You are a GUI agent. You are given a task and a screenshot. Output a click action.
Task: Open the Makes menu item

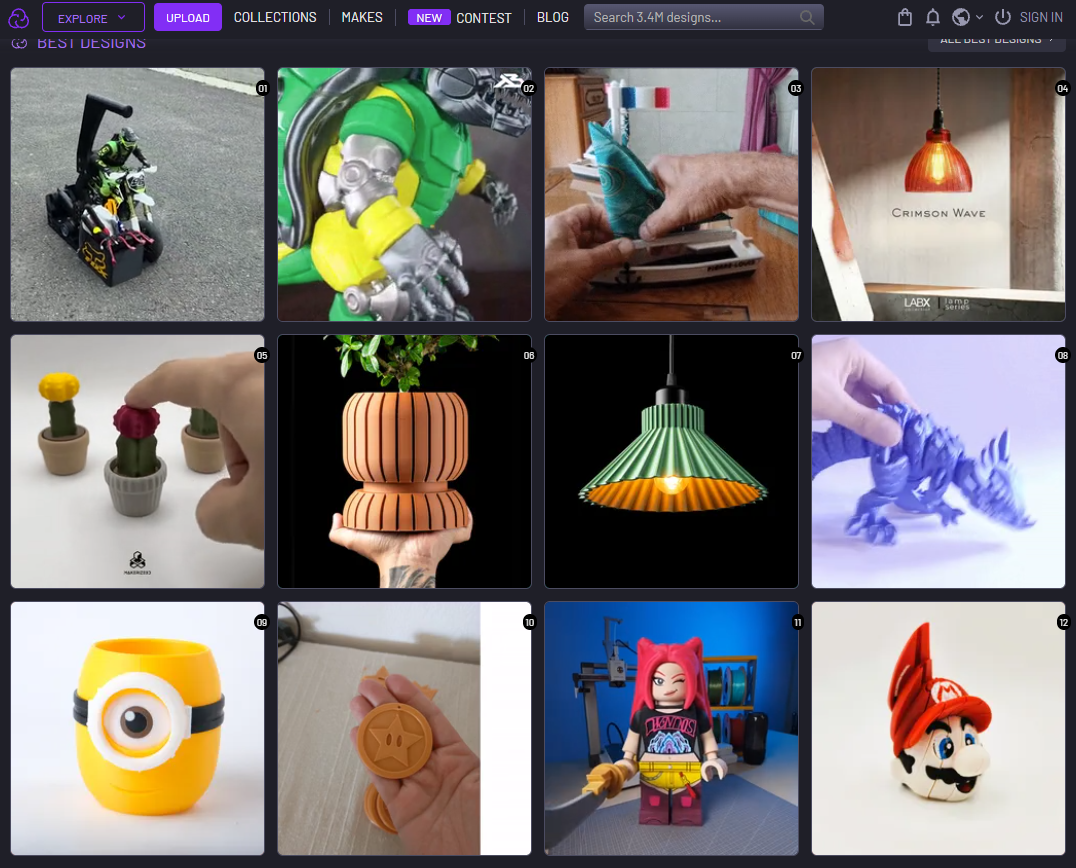(x=362, y=17)
